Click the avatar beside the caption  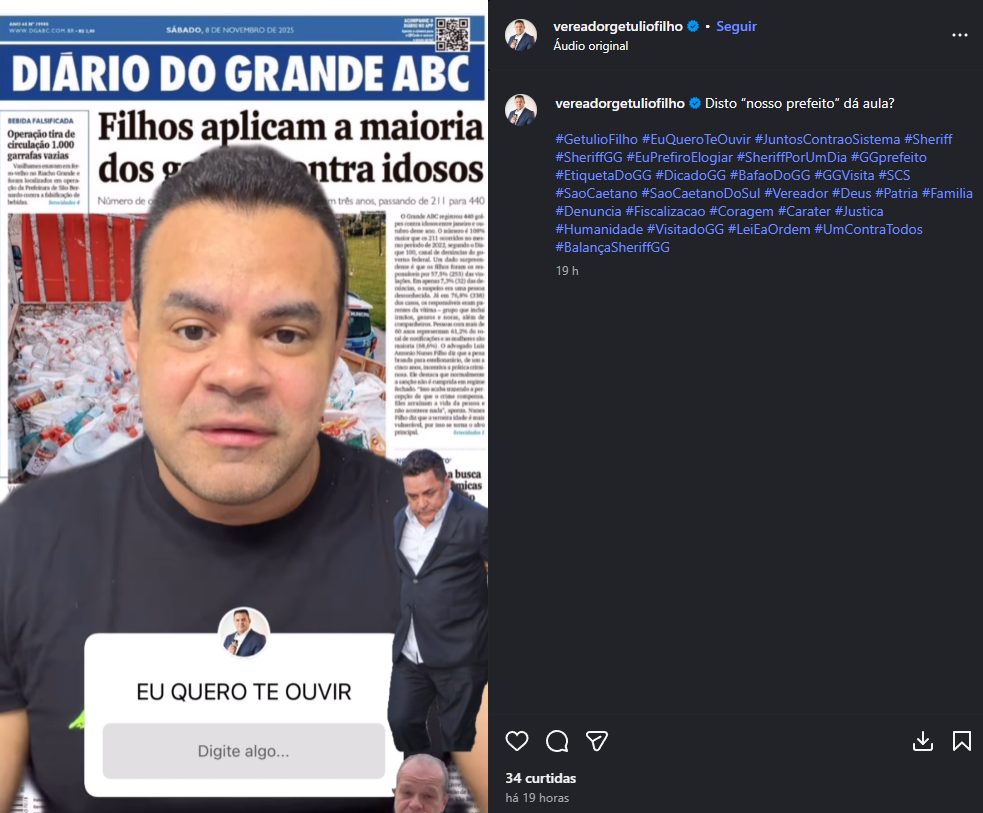pyautogui.click(x=521, y=110)
